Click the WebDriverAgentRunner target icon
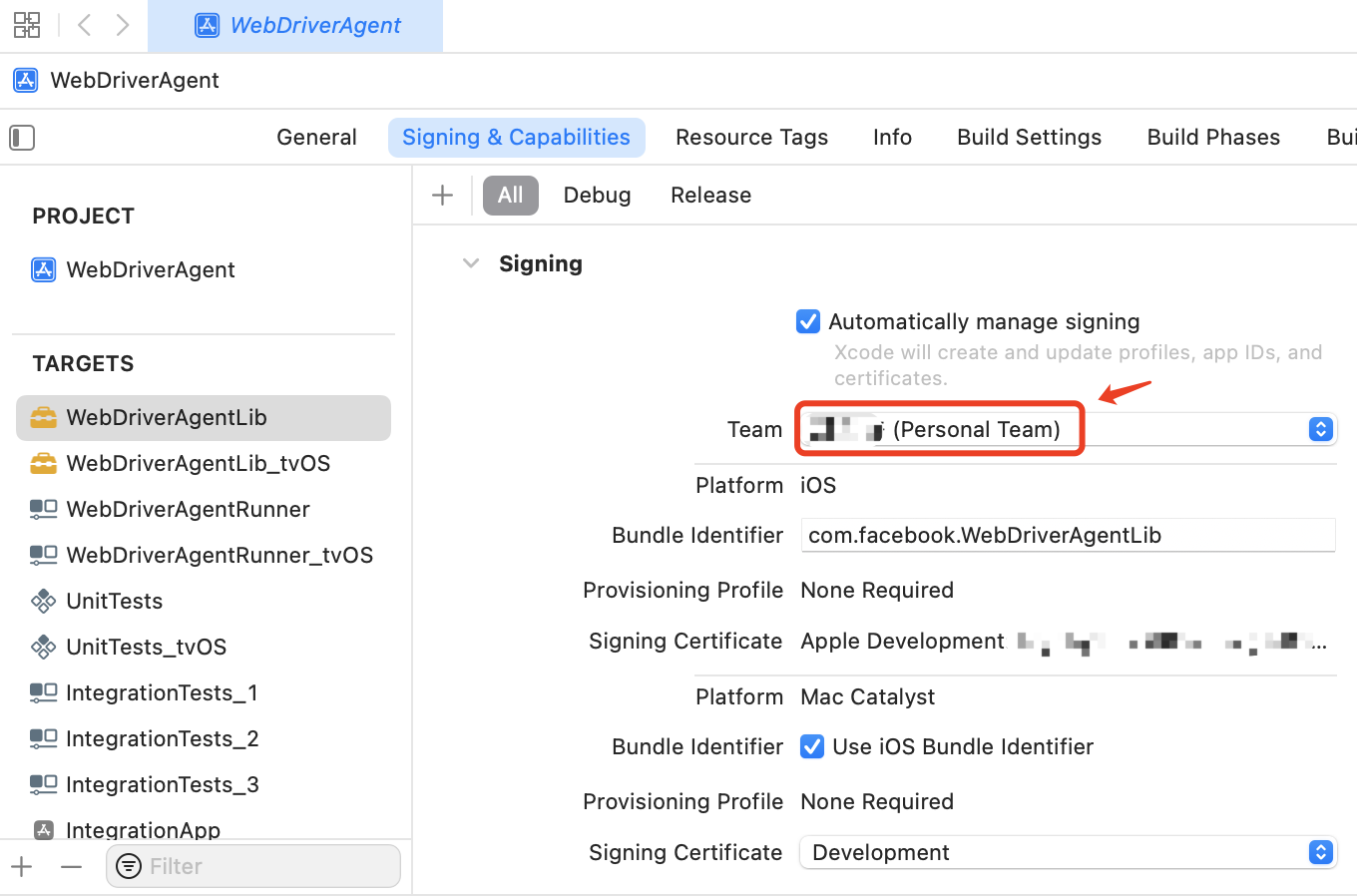1357x896 pixels. [x=44, y=509]
